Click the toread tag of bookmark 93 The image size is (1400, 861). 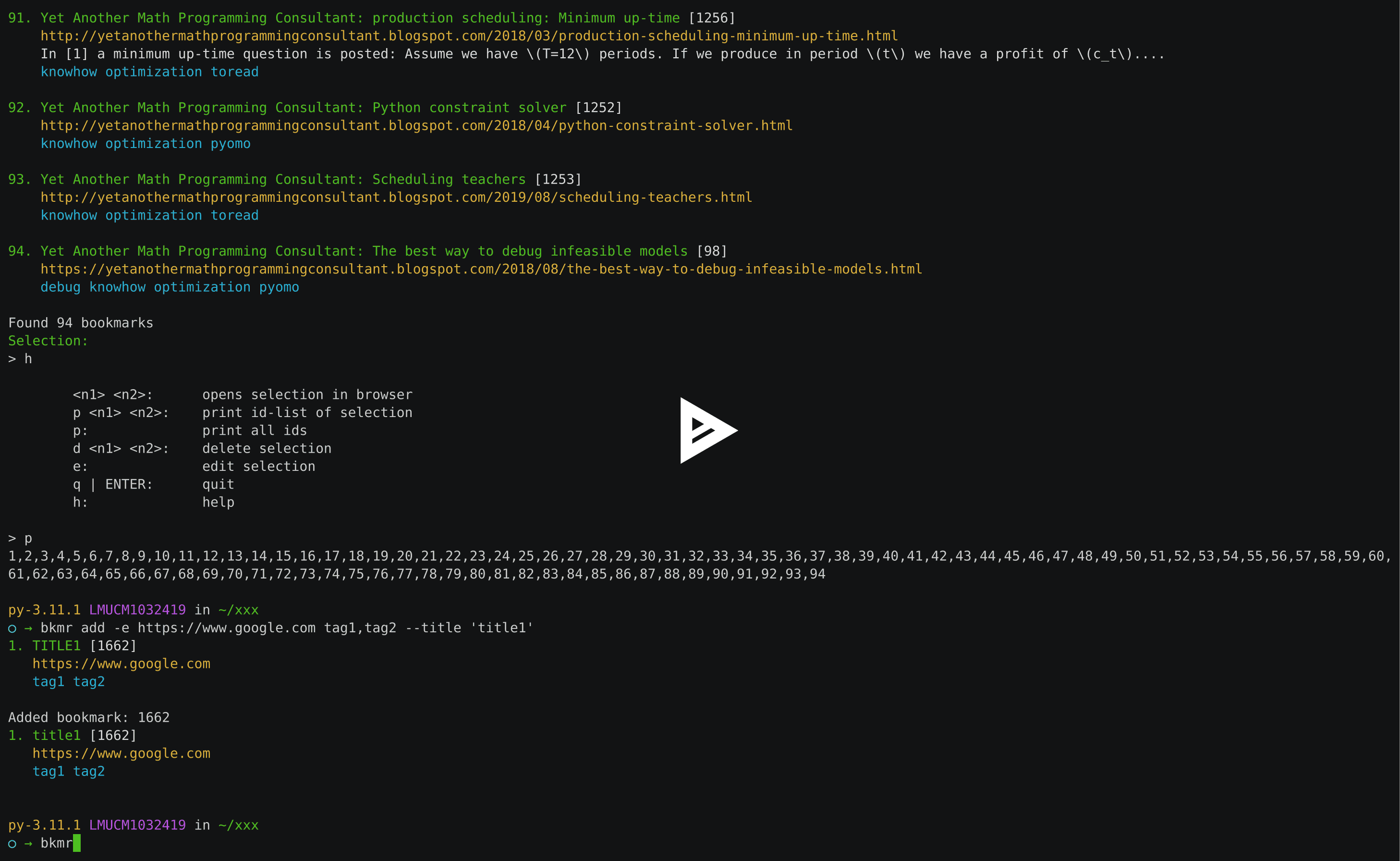[x=234, y=215]
